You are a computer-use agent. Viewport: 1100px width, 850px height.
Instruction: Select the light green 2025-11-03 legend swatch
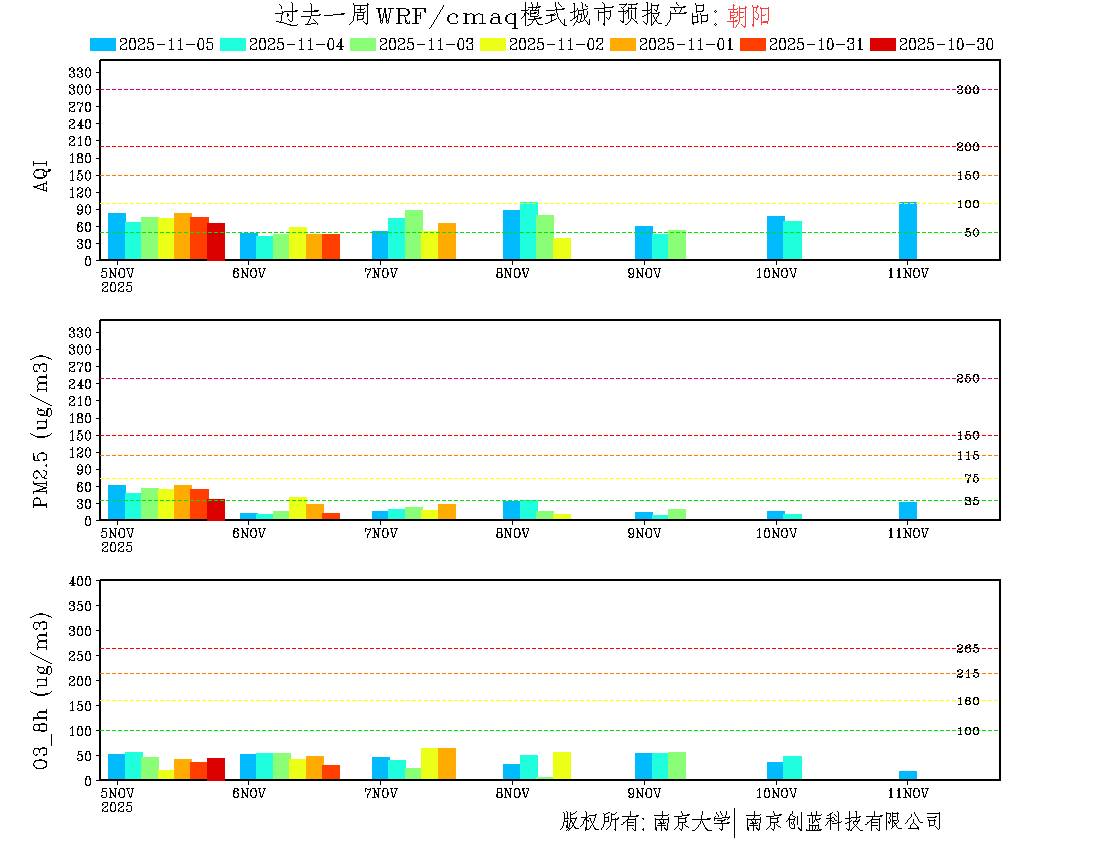pos(363,44)
